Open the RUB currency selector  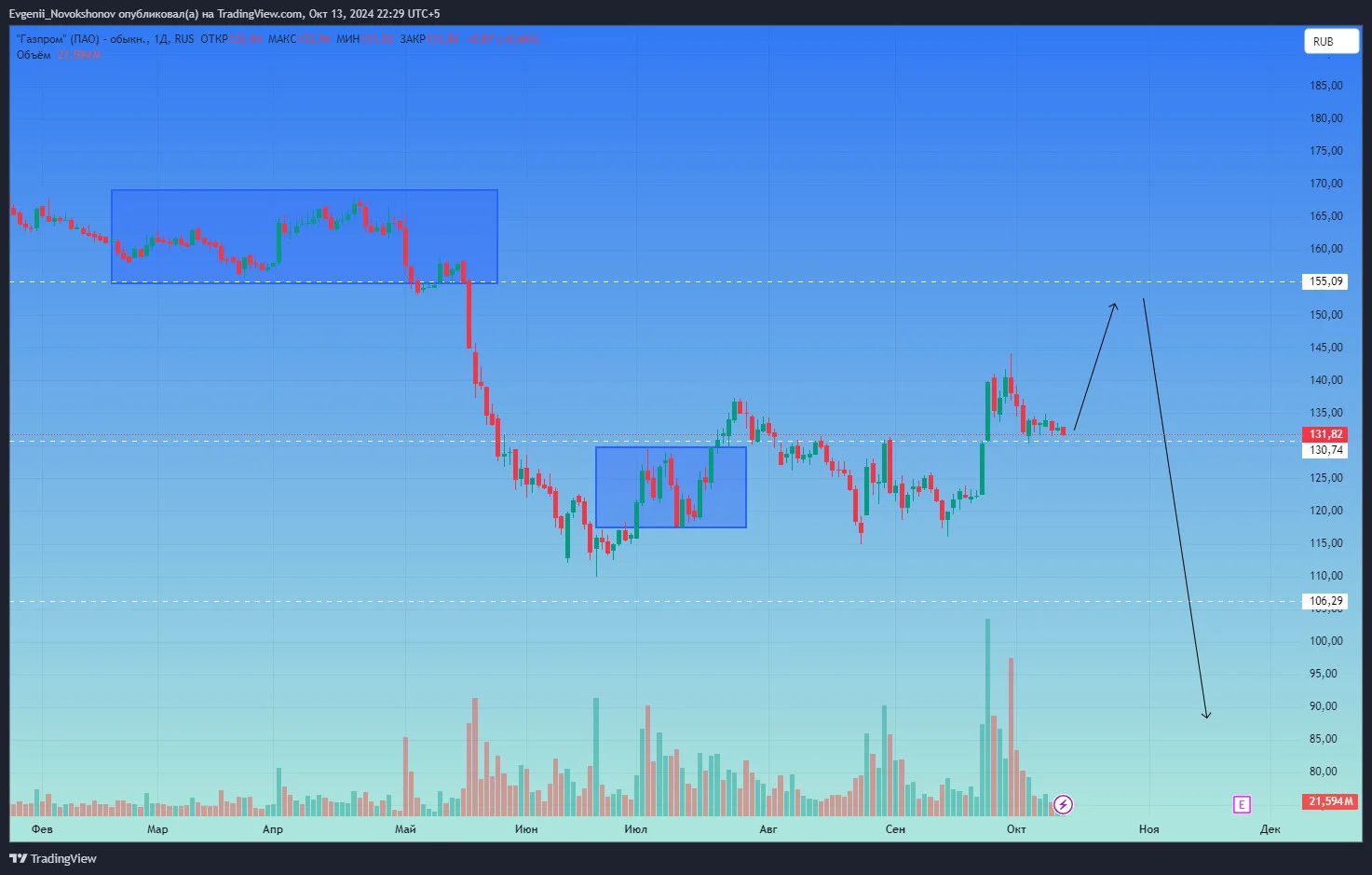click(x=1331, y=41)
